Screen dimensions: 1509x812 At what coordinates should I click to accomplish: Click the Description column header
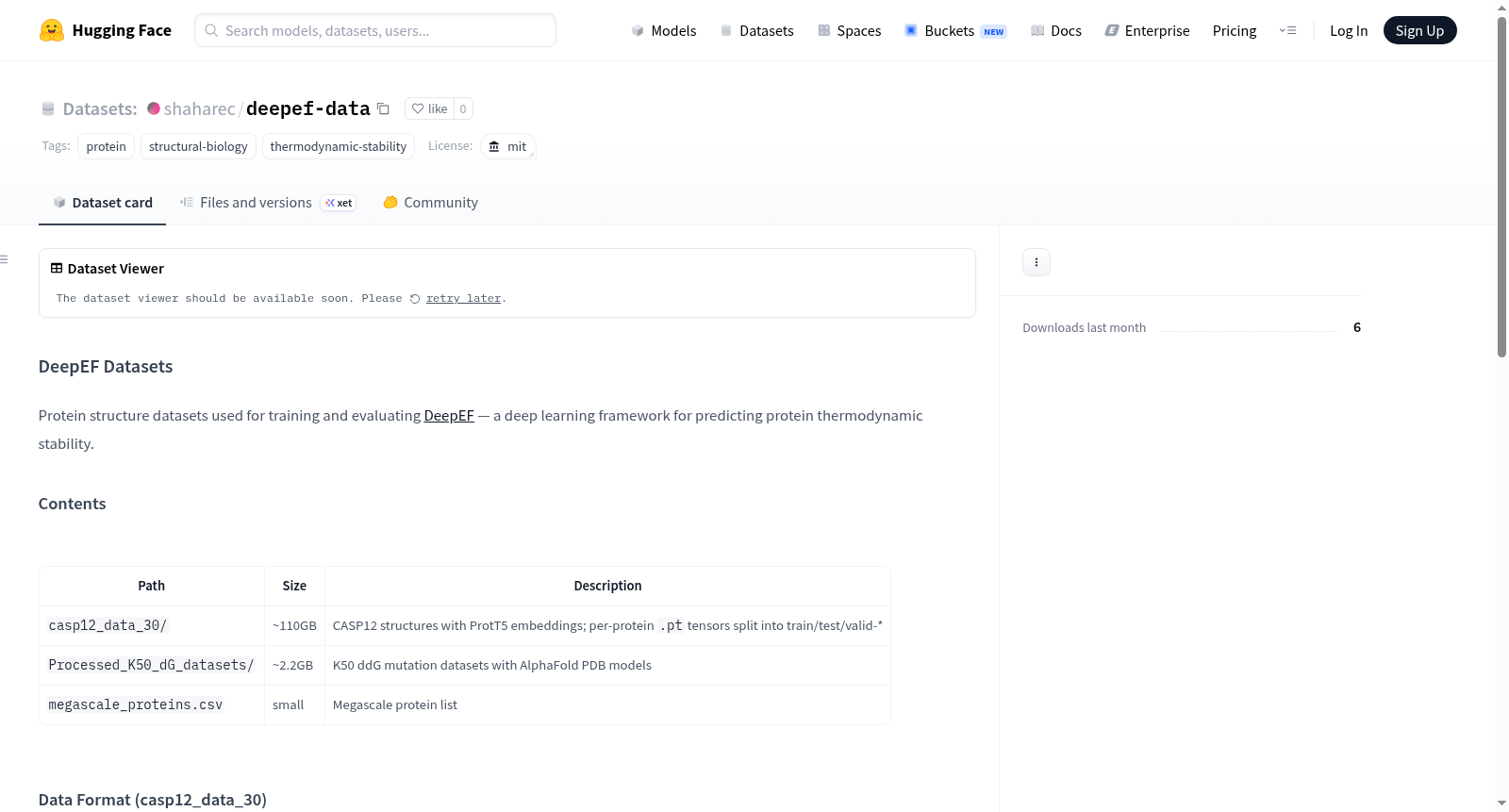pos(607,586)
